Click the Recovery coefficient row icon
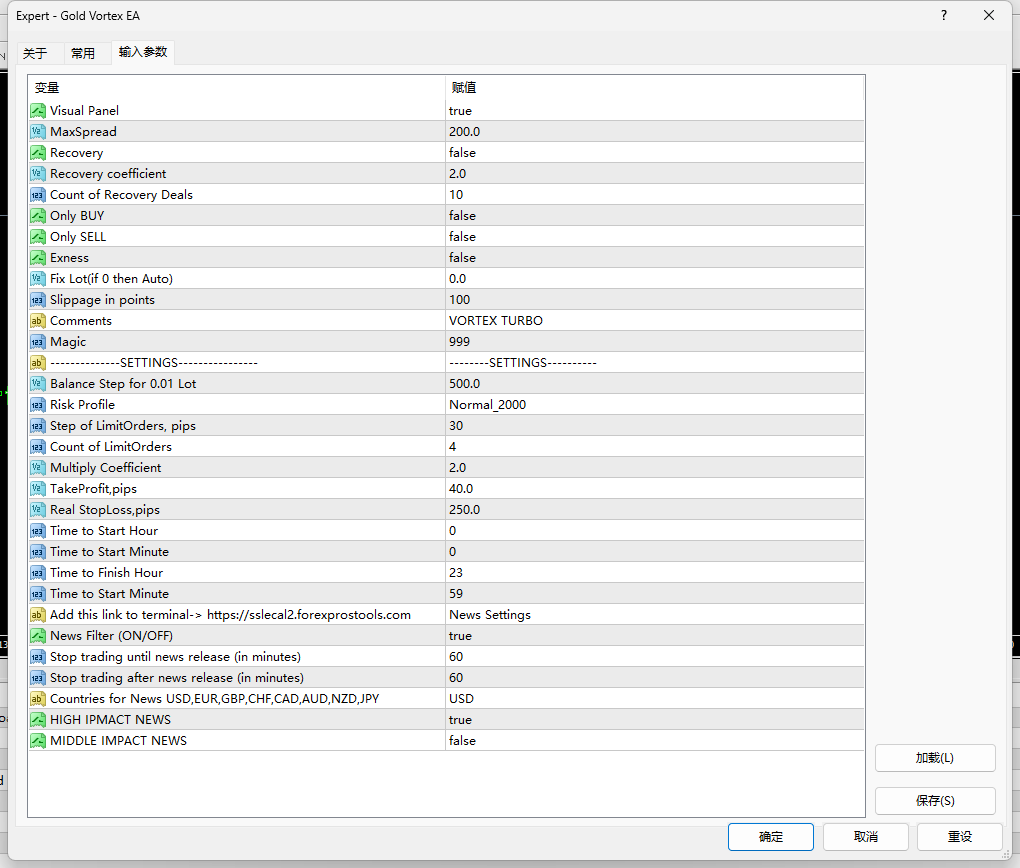This screenshot has height=868, width=1020. click(38, 174)
